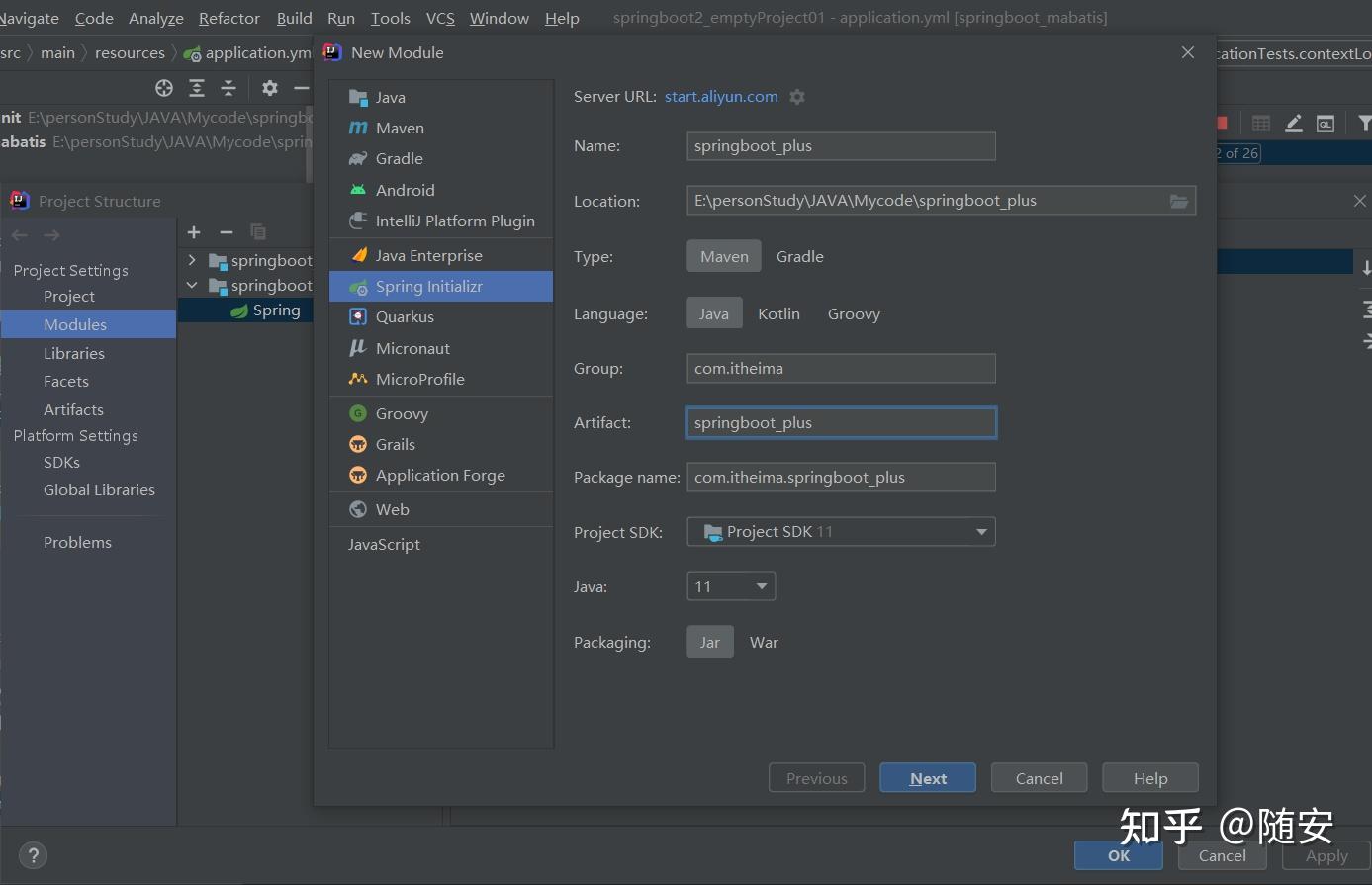
Task: Select Java Enterprise module type
Action: 440,255
